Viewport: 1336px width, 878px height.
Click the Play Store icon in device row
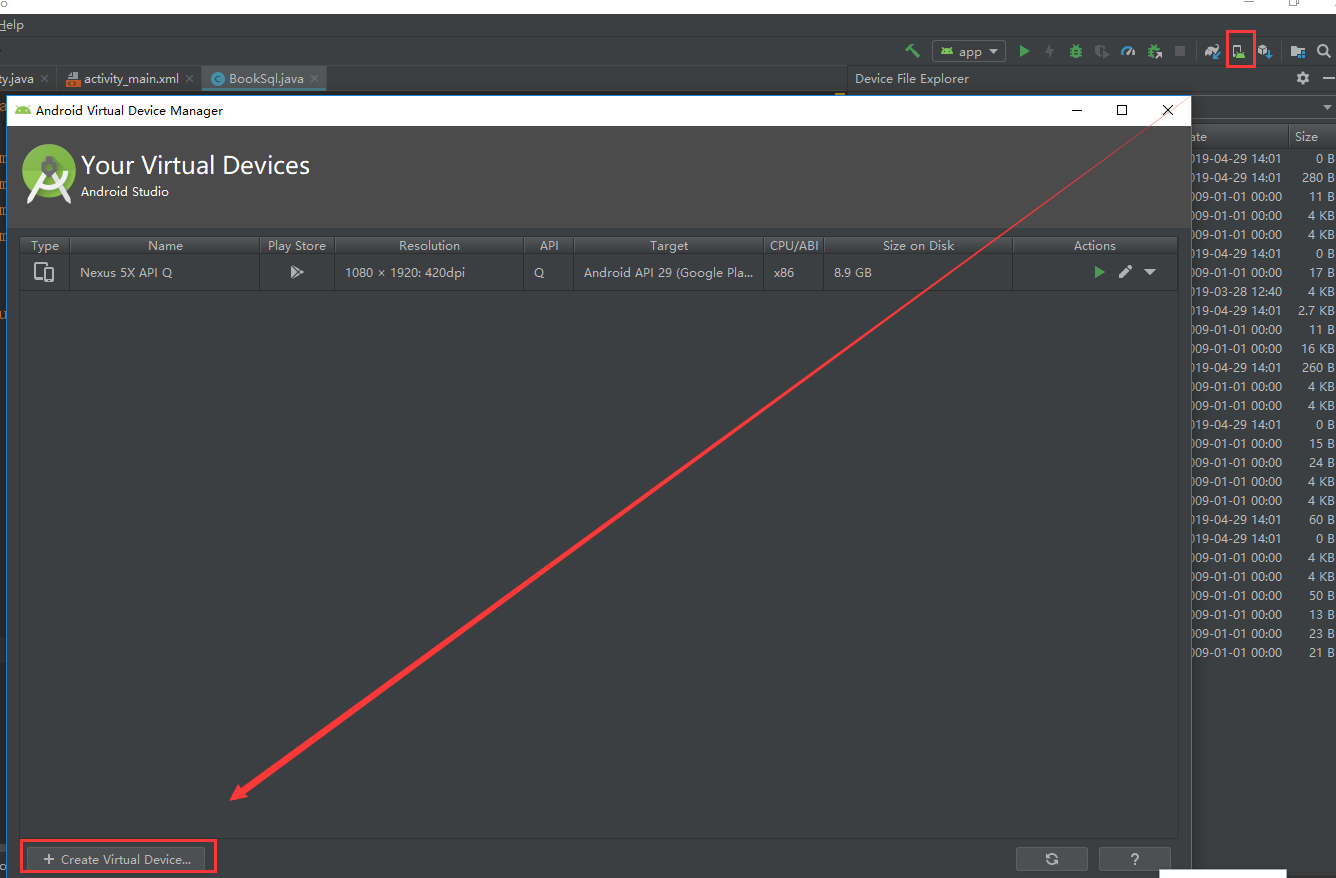pyautogui.click(x=297, y=272)
